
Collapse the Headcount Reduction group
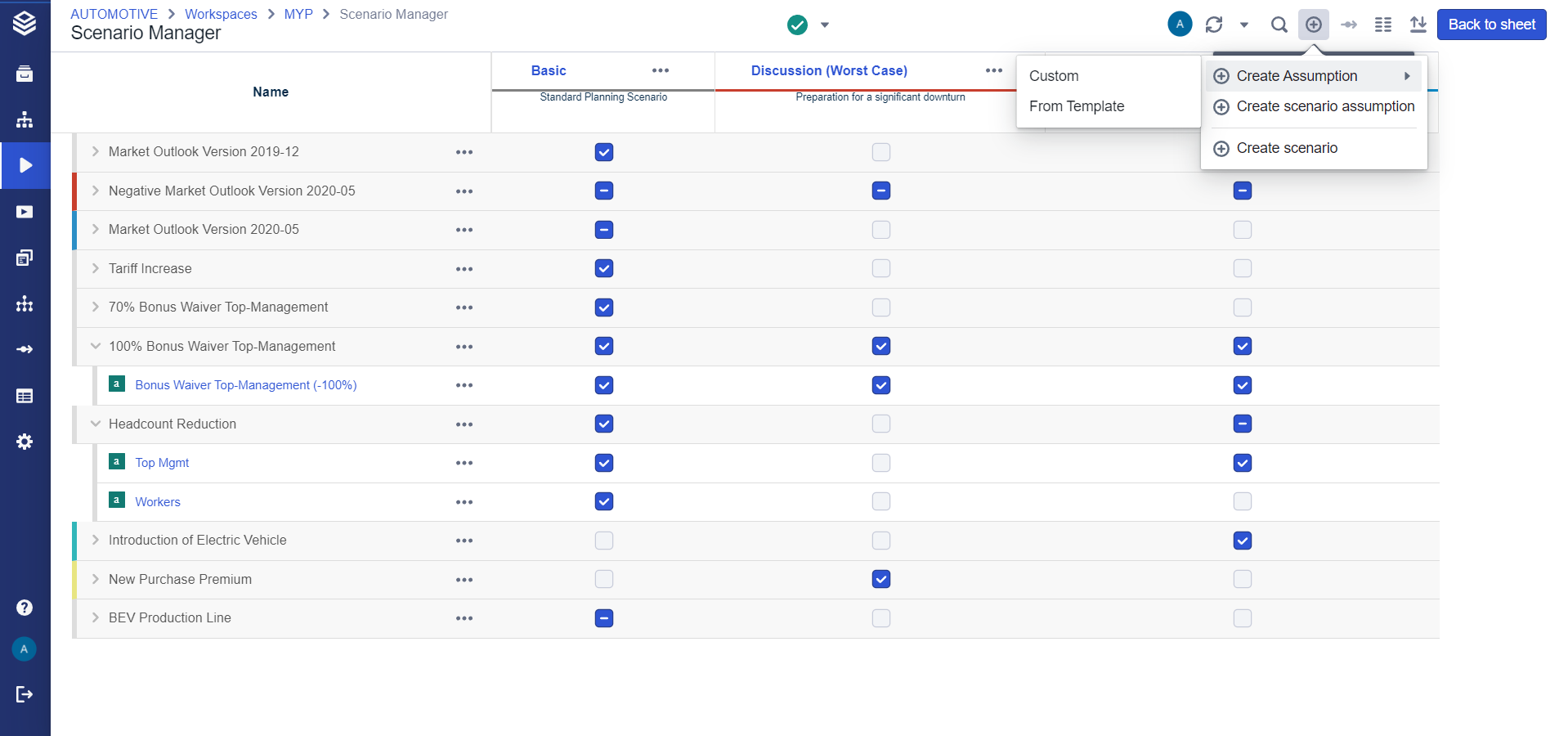pos(96,424)
